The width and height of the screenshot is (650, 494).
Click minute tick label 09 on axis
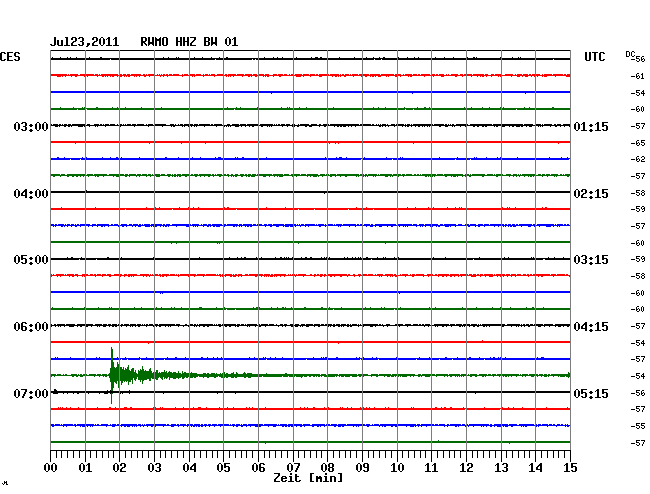click(x=362, y=468)
